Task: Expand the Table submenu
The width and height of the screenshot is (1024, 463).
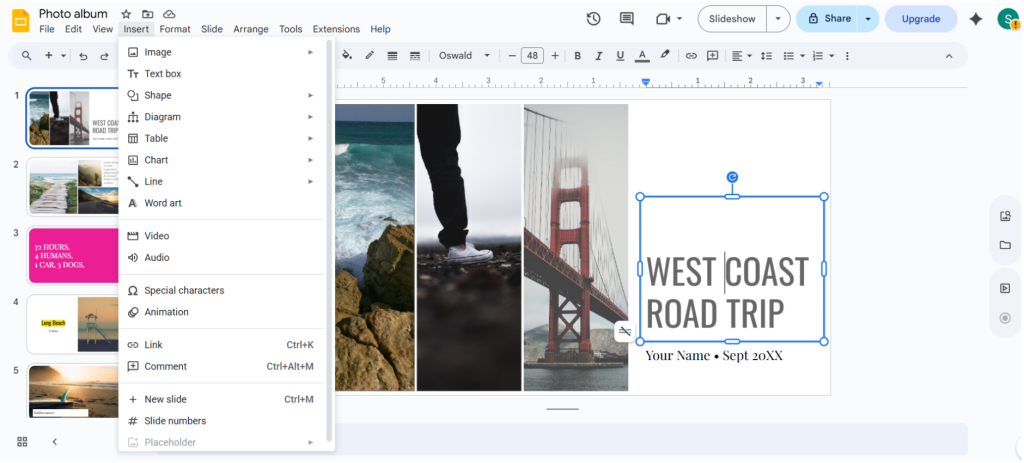Action: pyautogui.click(x=221, y=138)
